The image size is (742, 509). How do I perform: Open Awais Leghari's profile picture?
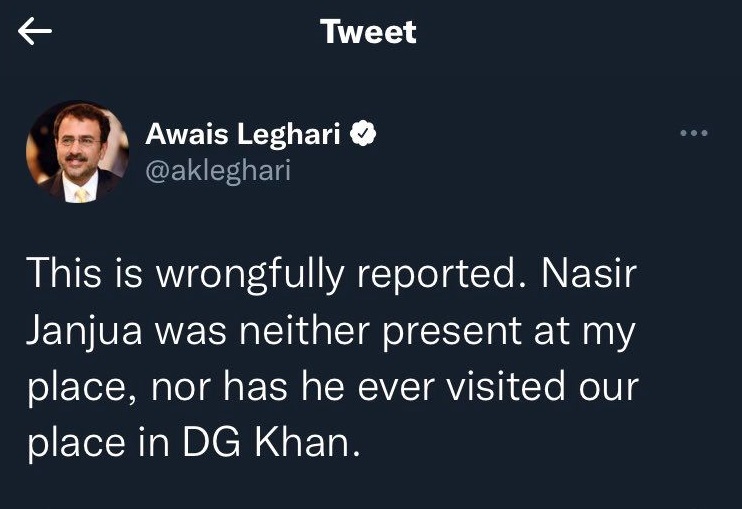pyautogui.click(x=78, y=152)
